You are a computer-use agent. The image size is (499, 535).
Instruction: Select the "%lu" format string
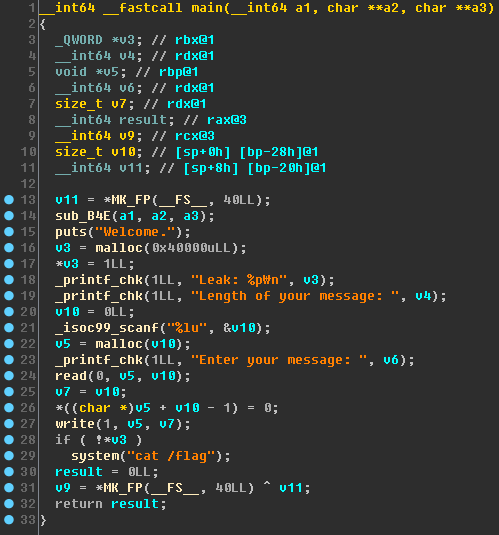187,328
